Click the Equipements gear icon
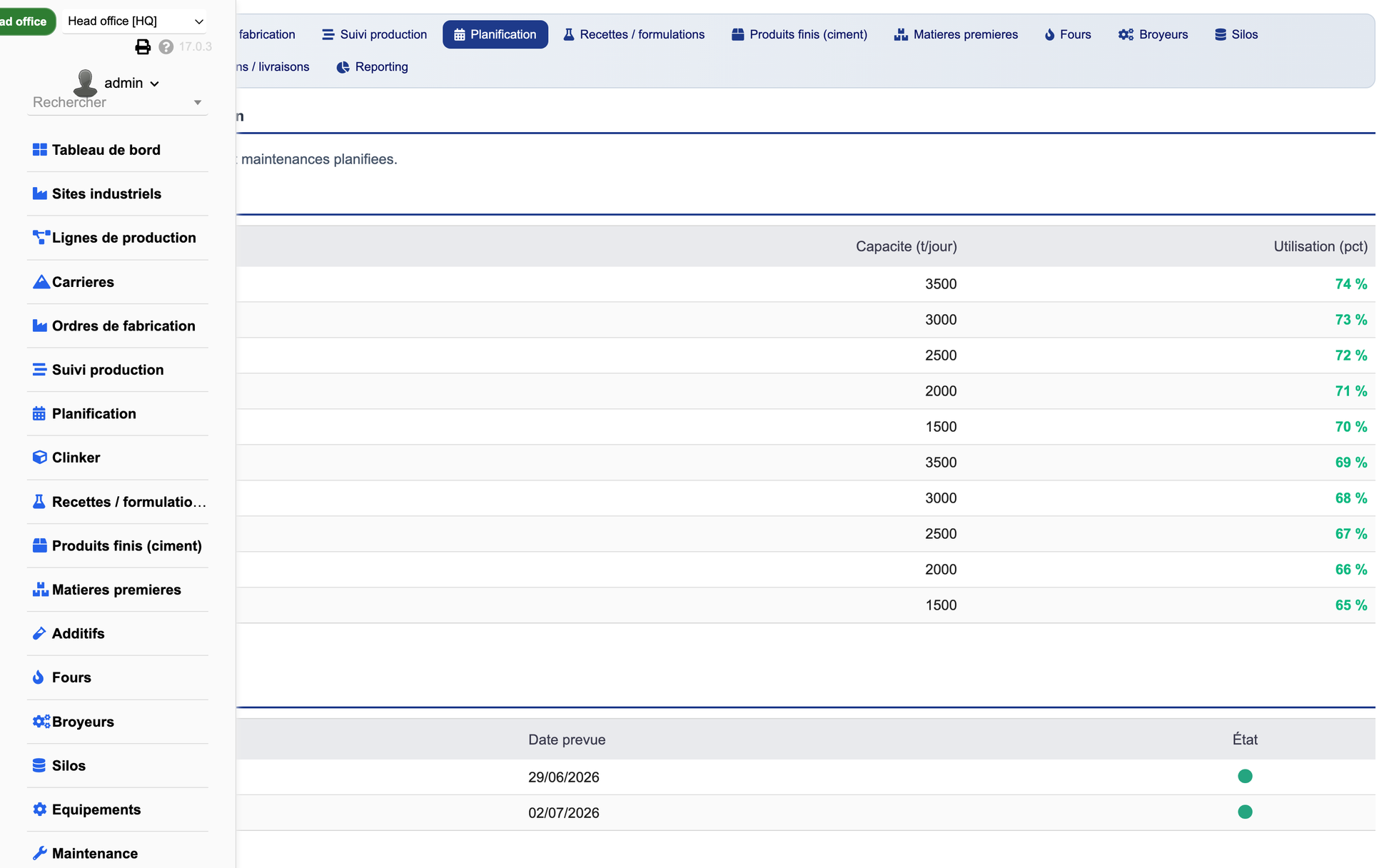 [x=40, y=809]
